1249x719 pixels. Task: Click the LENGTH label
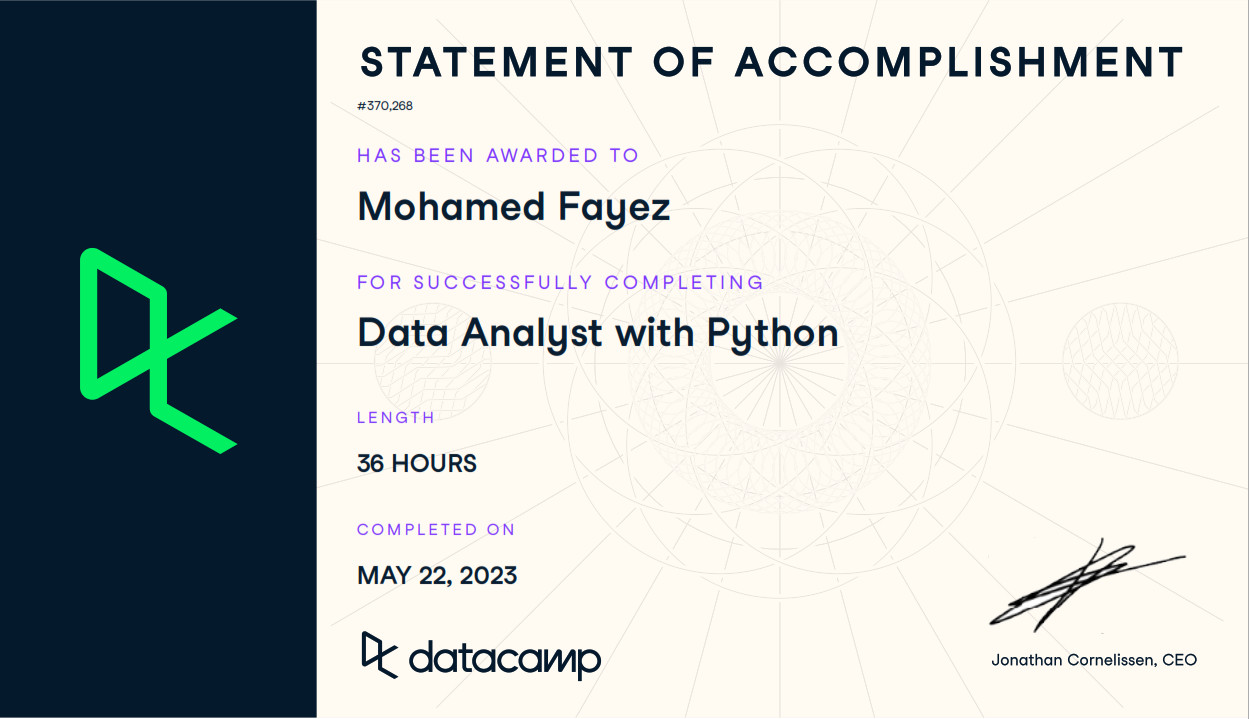click(396, 417)
